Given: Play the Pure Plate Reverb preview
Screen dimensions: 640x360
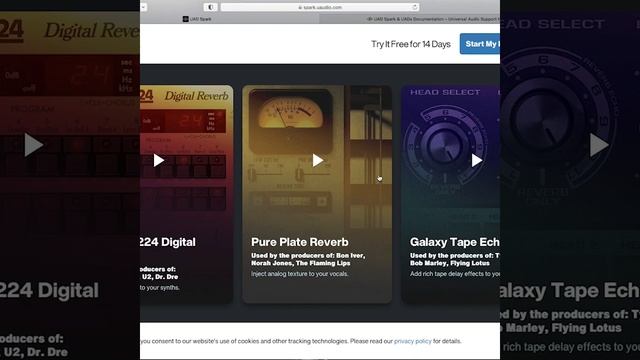Looking at the screenshot, I should pos(318,160).
